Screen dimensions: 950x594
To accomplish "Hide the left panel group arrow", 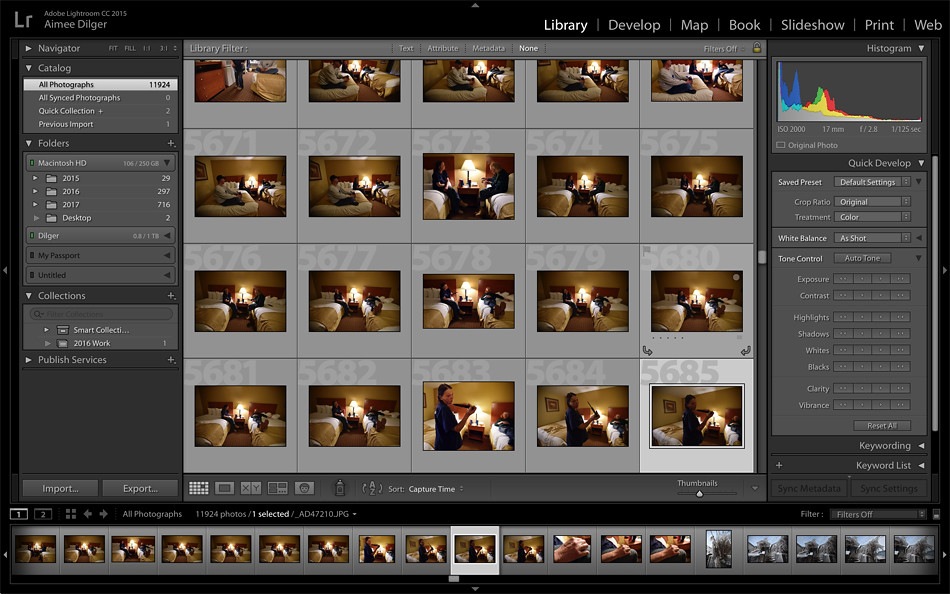I will pos(5,270).
